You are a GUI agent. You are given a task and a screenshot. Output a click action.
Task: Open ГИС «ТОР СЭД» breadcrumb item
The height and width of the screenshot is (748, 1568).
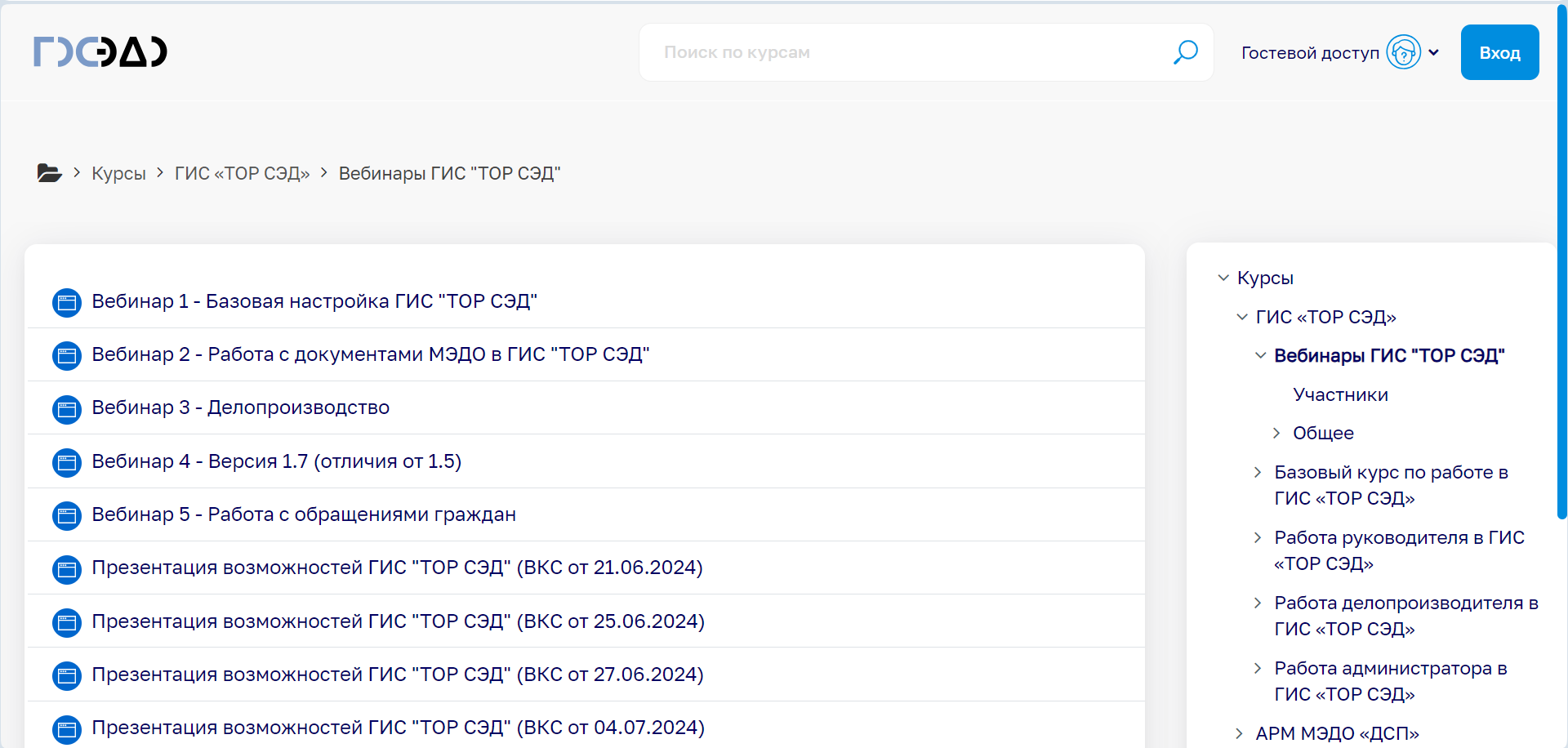pos(242,173)
